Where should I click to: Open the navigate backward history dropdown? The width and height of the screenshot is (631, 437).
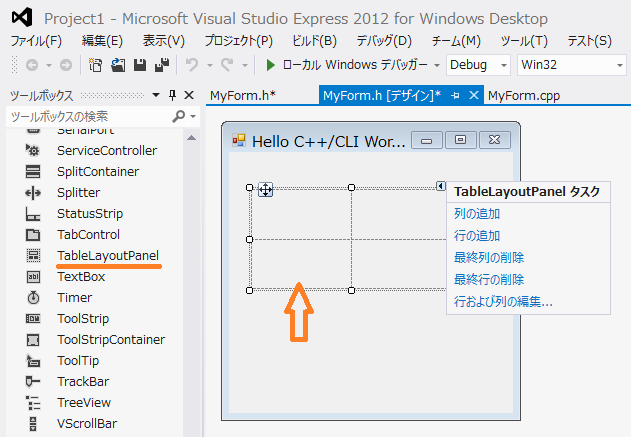49,65
